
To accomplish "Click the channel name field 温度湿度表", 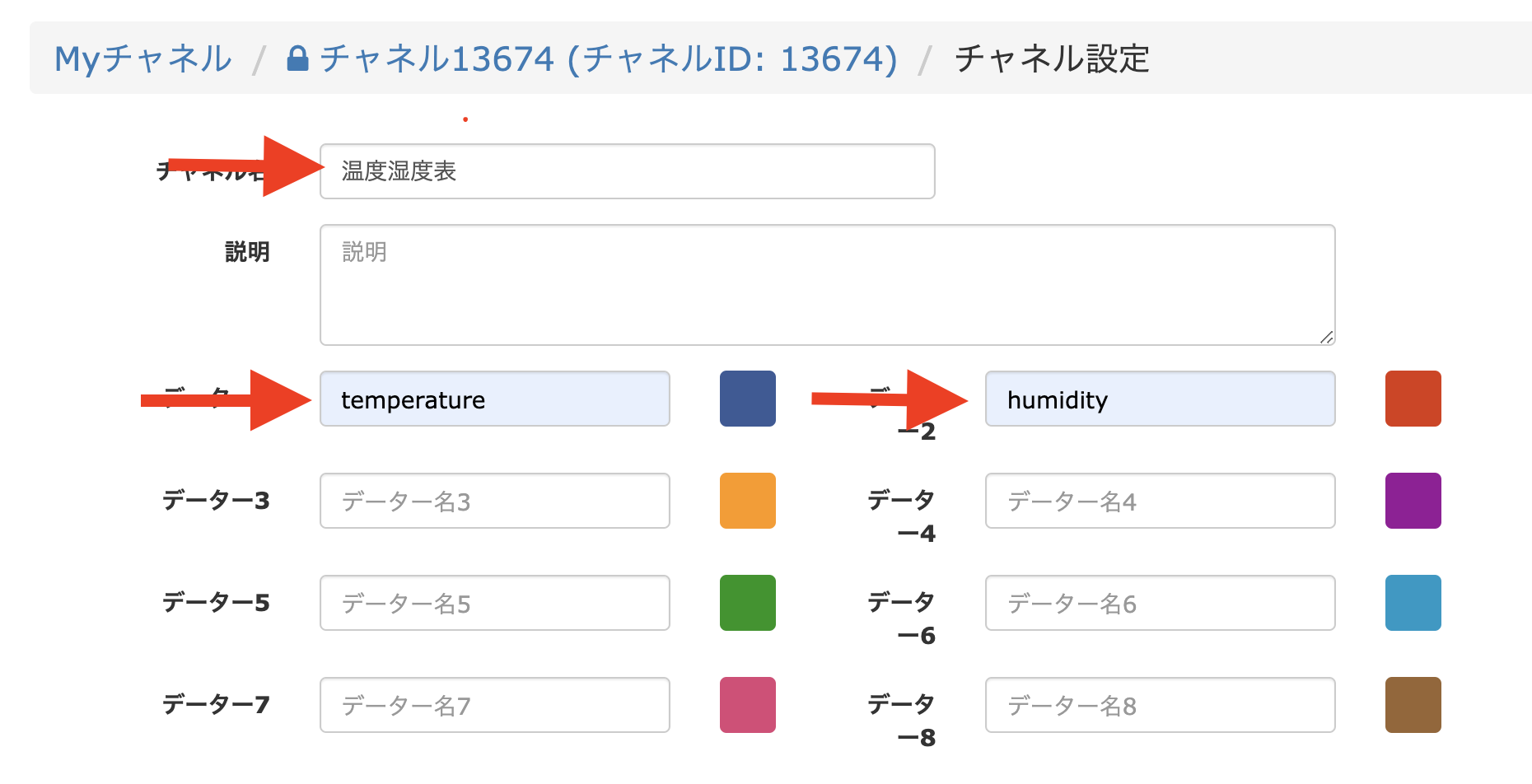I will coord(627,171).
